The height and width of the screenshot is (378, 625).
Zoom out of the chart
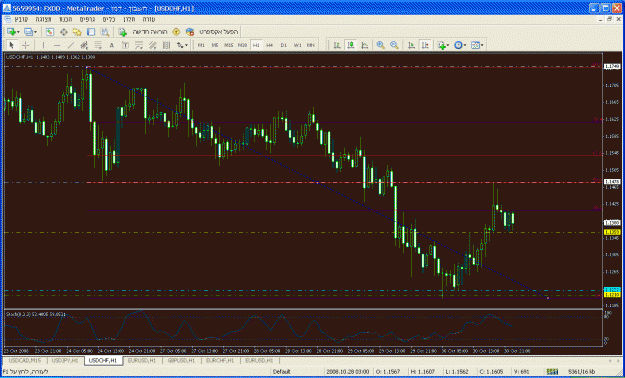point(394,45)
